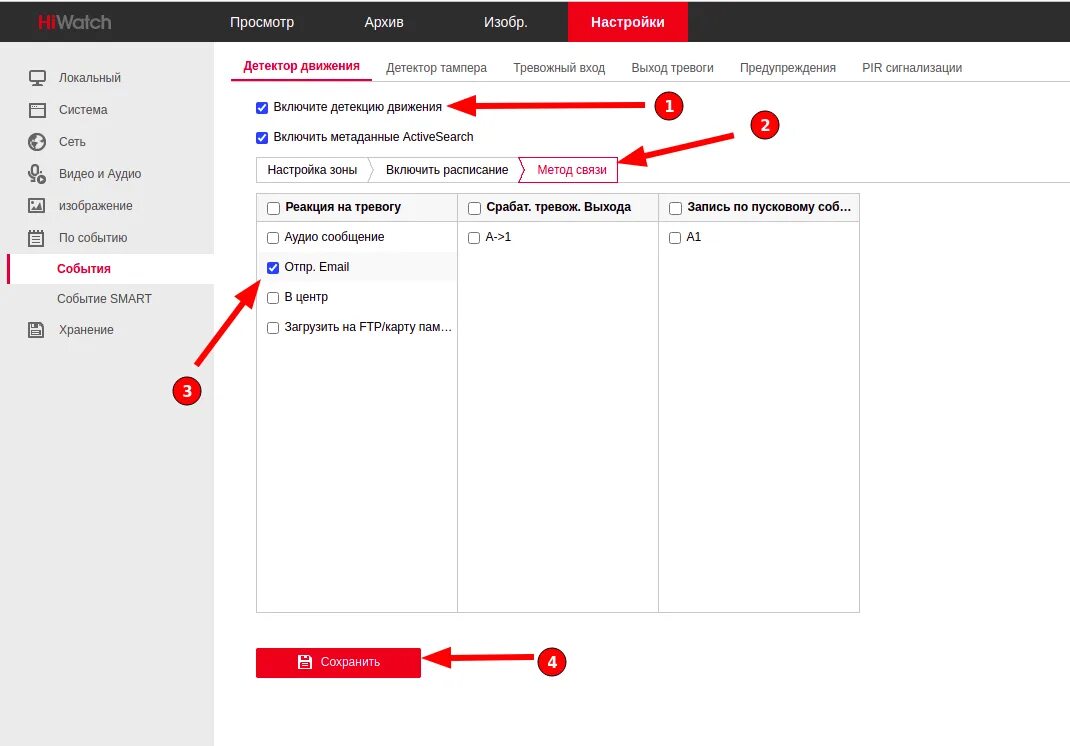
Task: Click the Видео и Аудио microphone icon
Action: click(37, 174)
